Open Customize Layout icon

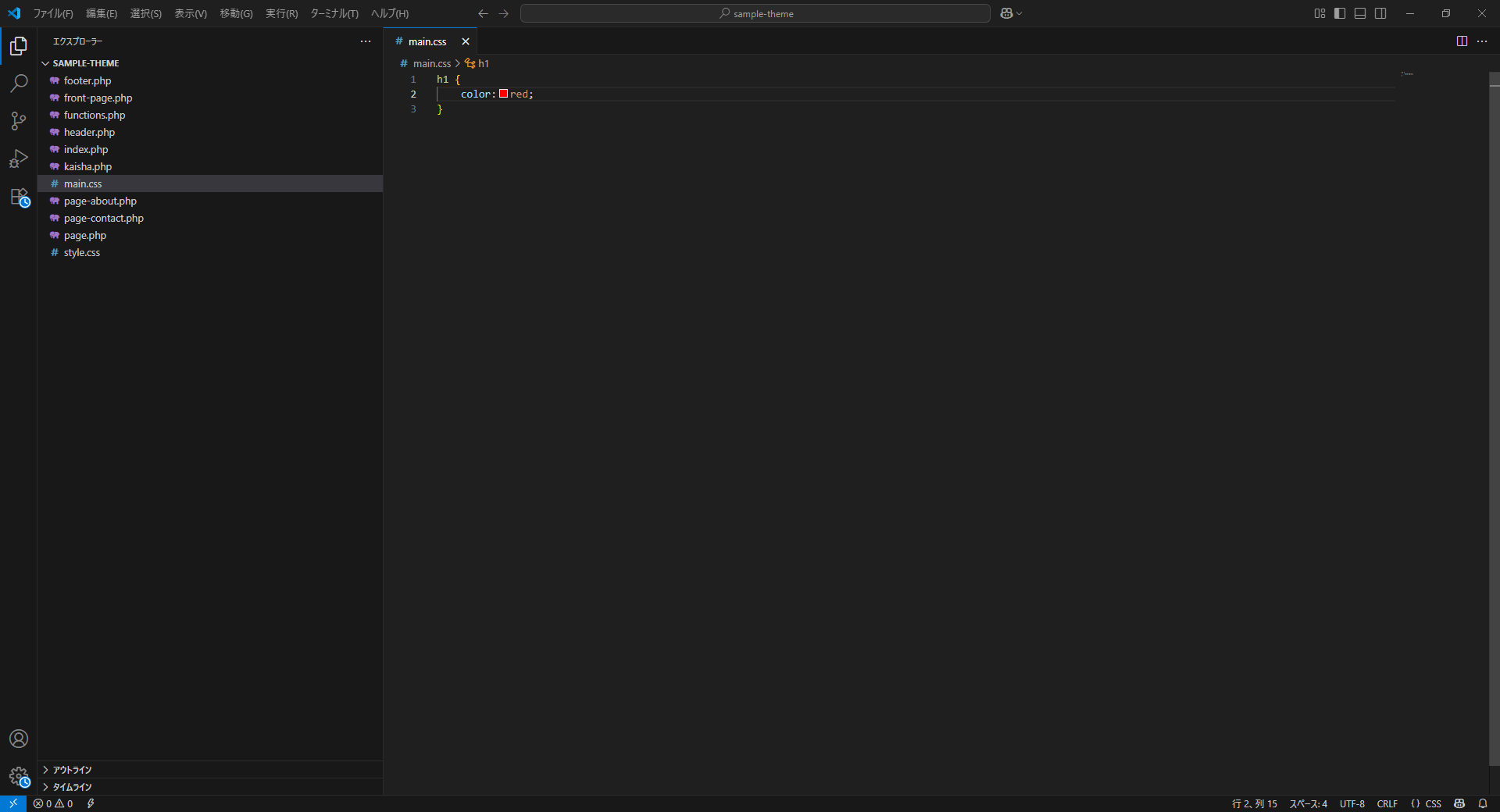[1320, 13]
